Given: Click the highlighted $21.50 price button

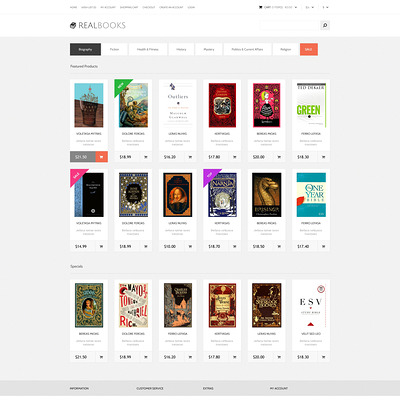Looking at the screenshot, I should (x=83, y=157).
